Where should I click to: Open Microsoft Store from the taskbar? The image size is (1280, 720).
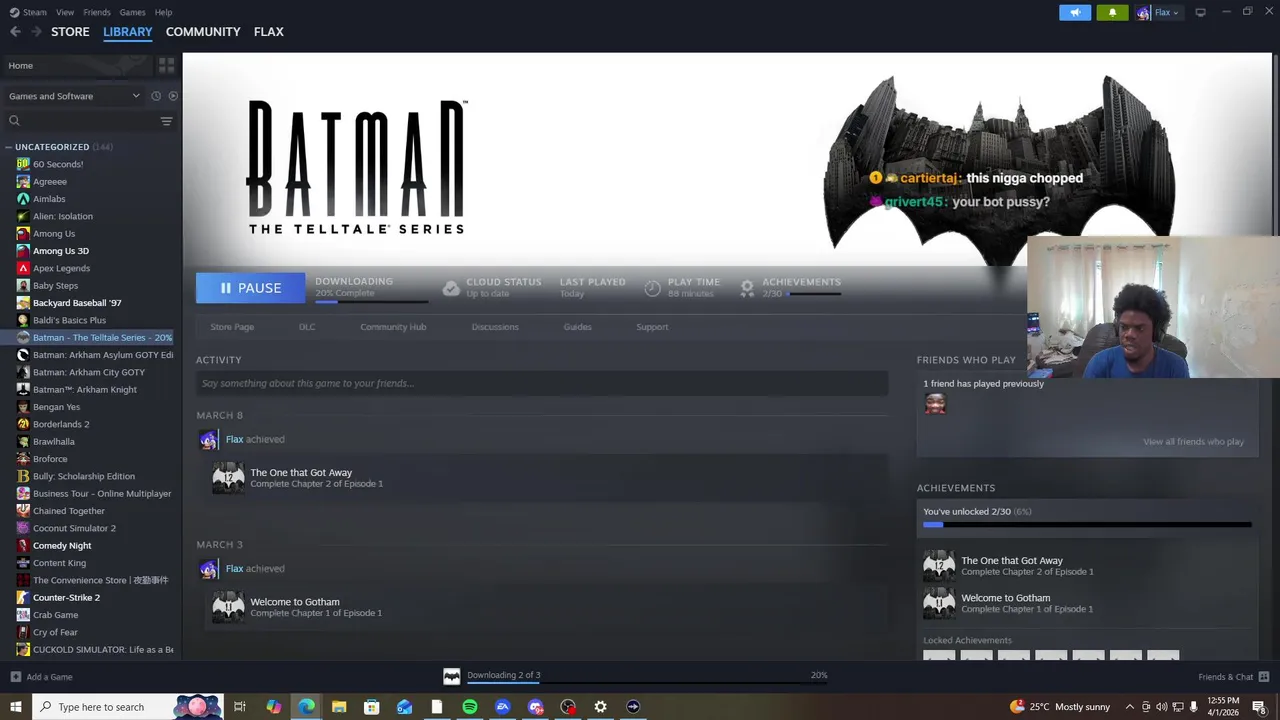[372, 707]
